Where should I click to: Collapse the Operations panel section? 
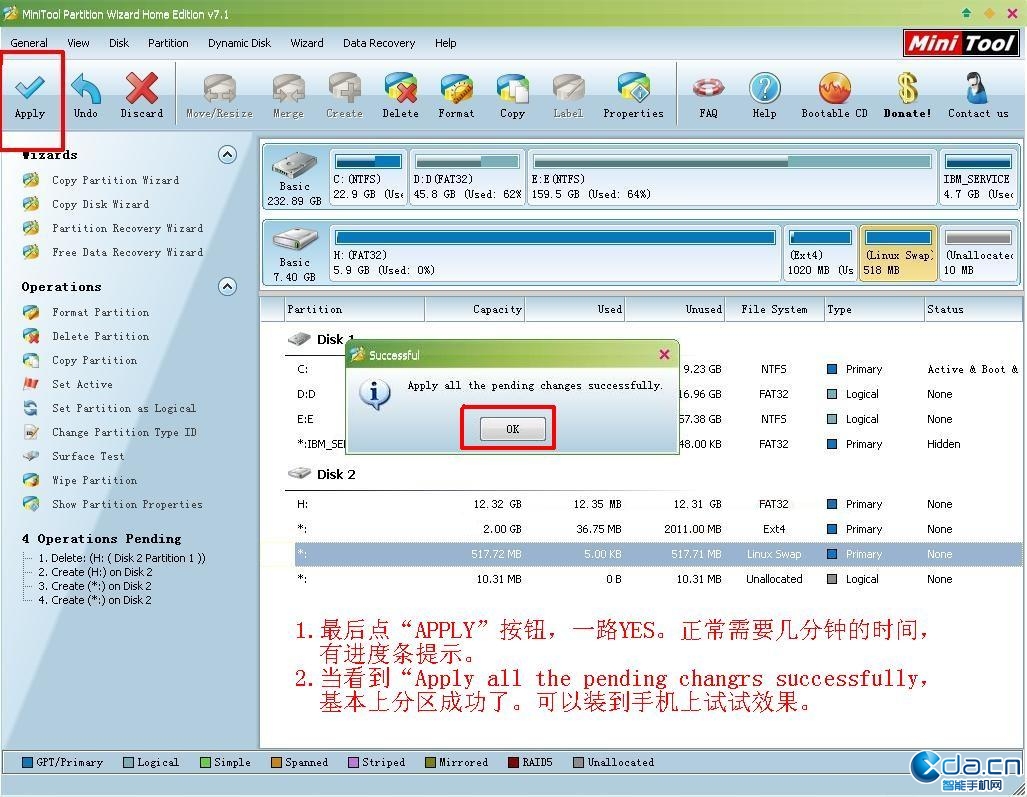[227, 287]
